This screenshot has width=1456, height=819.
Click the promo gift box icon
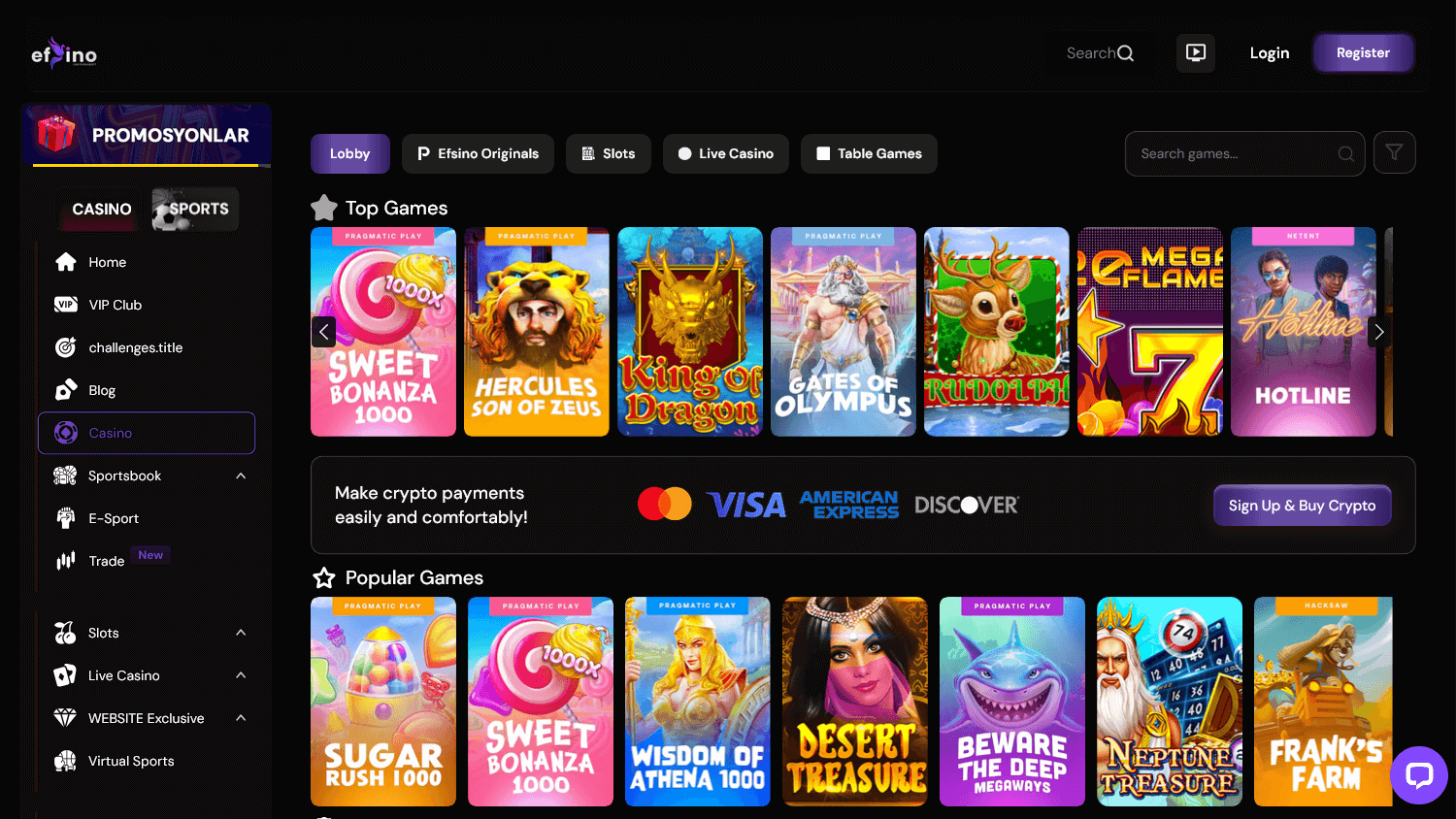56,134
